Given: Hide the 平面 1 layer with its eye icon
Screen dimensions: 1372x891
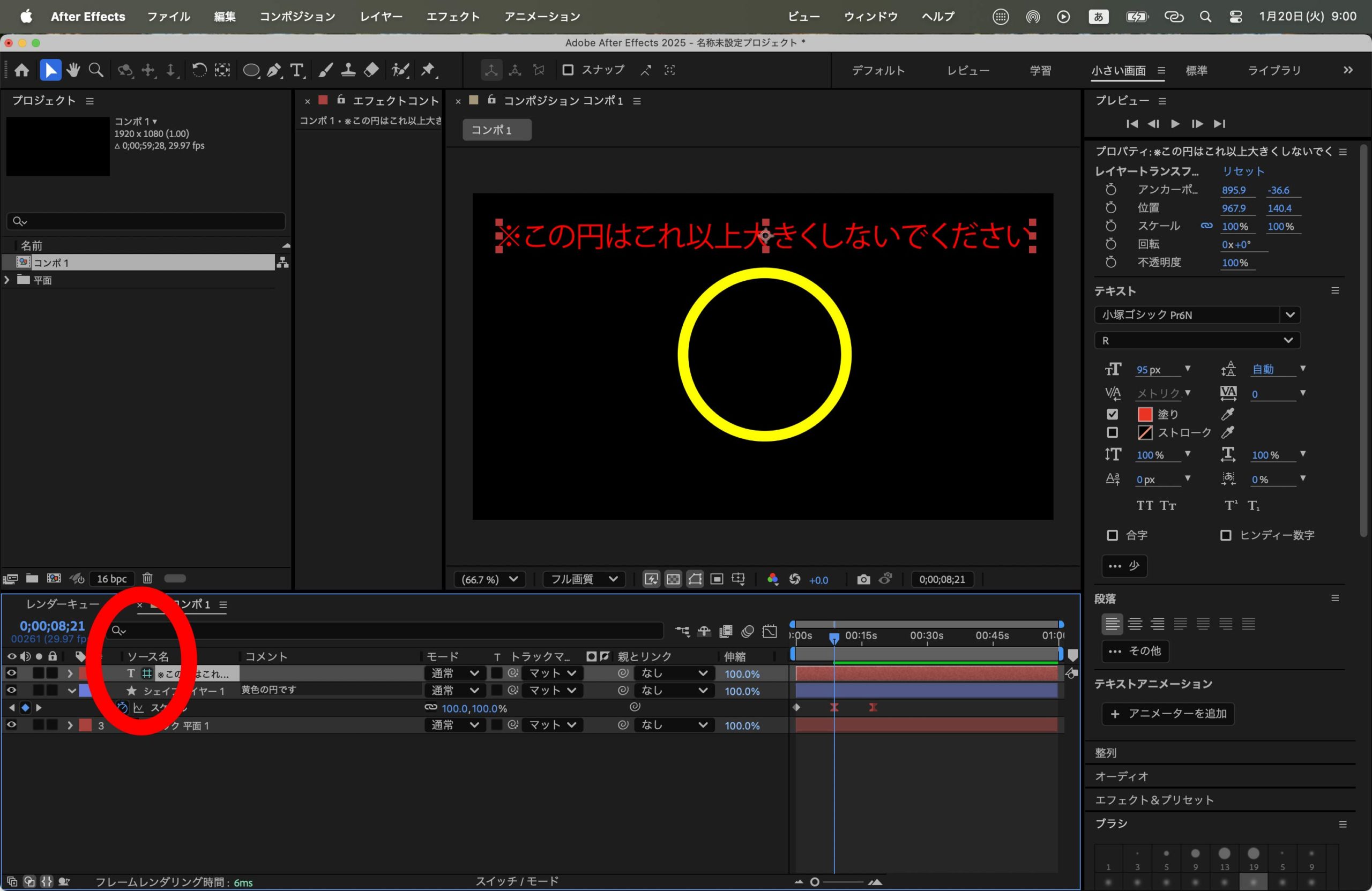Looking at the screenshot, I should pyautogui.click(x=11, y=725).
